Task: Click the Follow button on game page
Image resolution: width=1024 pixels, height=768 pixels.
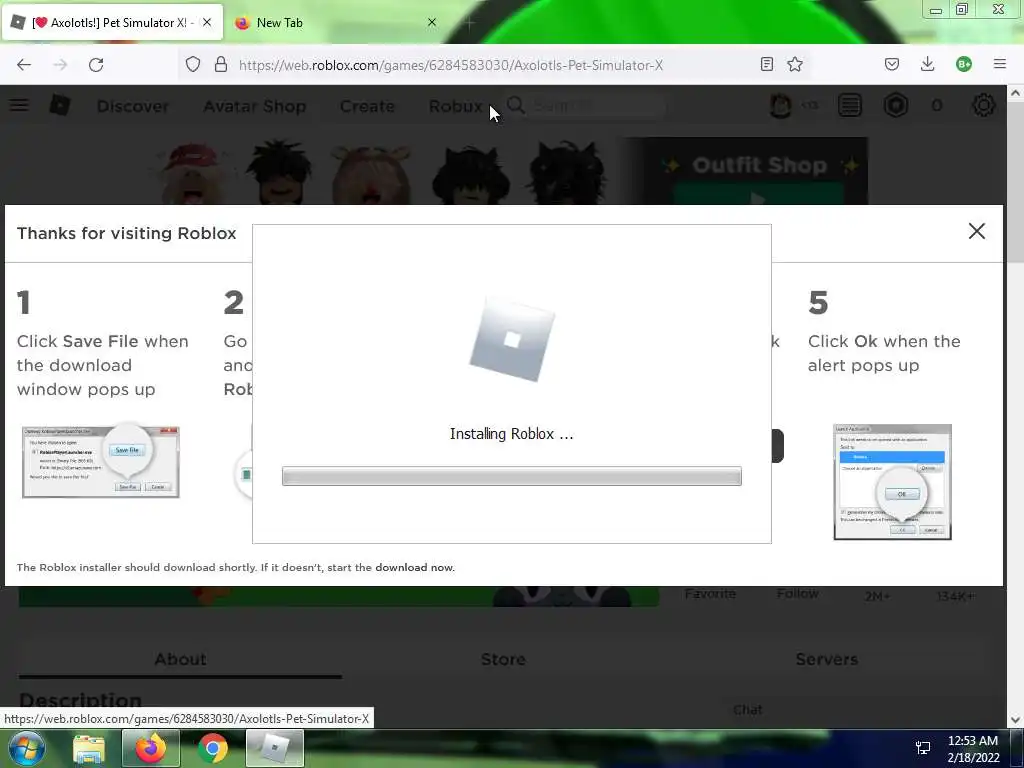Action: (797, 594)
